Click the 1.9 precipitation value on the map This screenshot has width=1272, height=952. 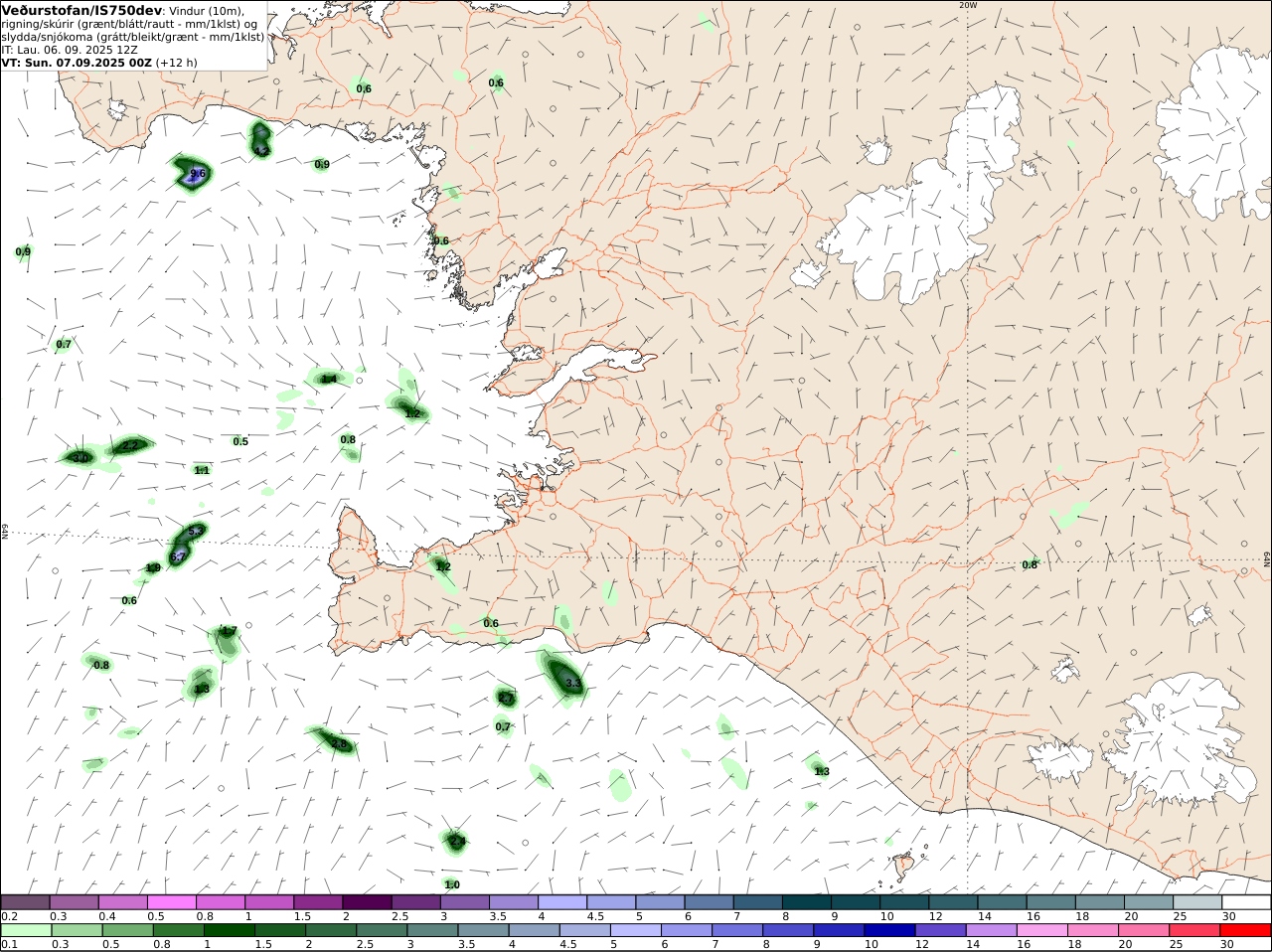click(153, 568)
